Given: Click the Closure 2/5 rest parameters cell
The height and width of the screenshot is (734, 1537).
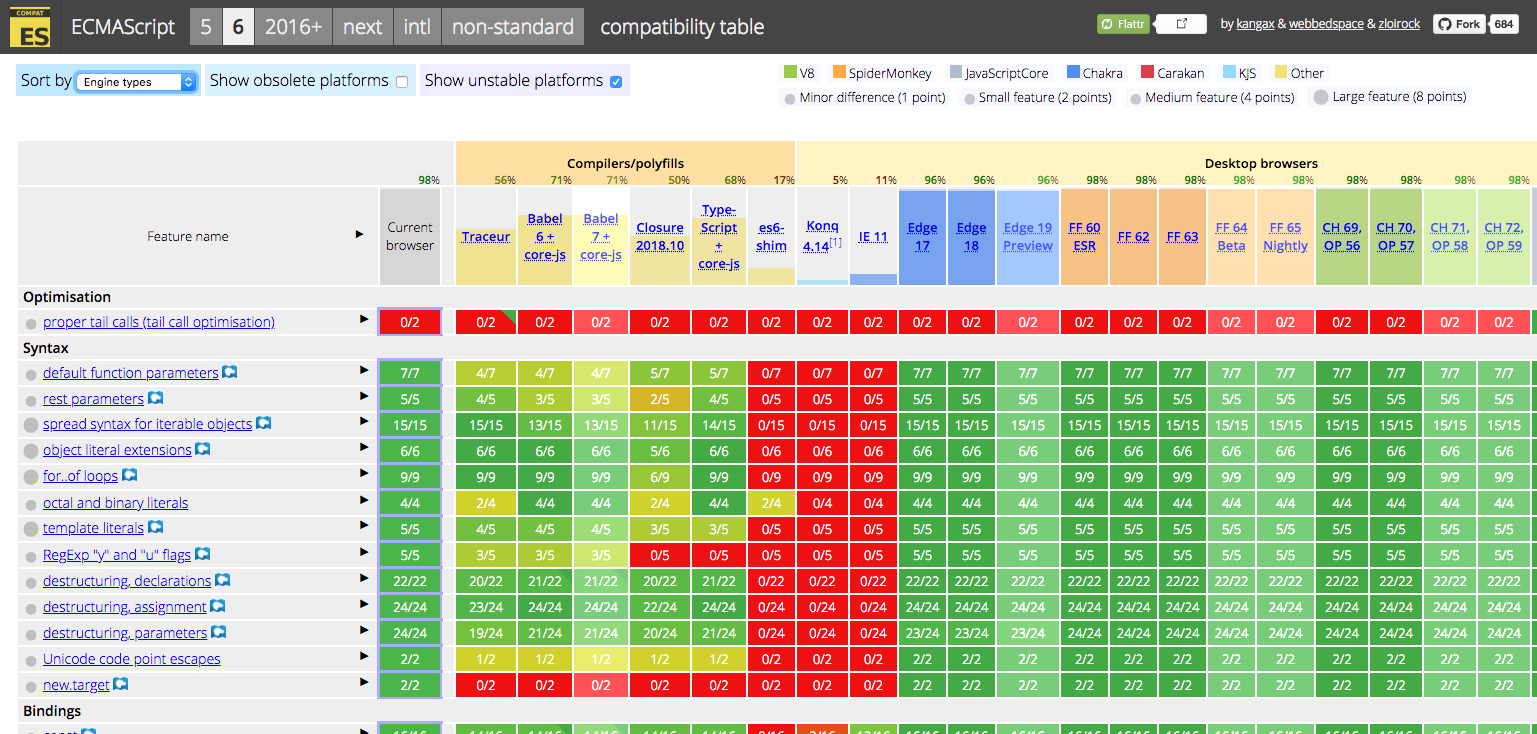Looking at the screenshot, I should pyautogui.click(x=660, y=398).
